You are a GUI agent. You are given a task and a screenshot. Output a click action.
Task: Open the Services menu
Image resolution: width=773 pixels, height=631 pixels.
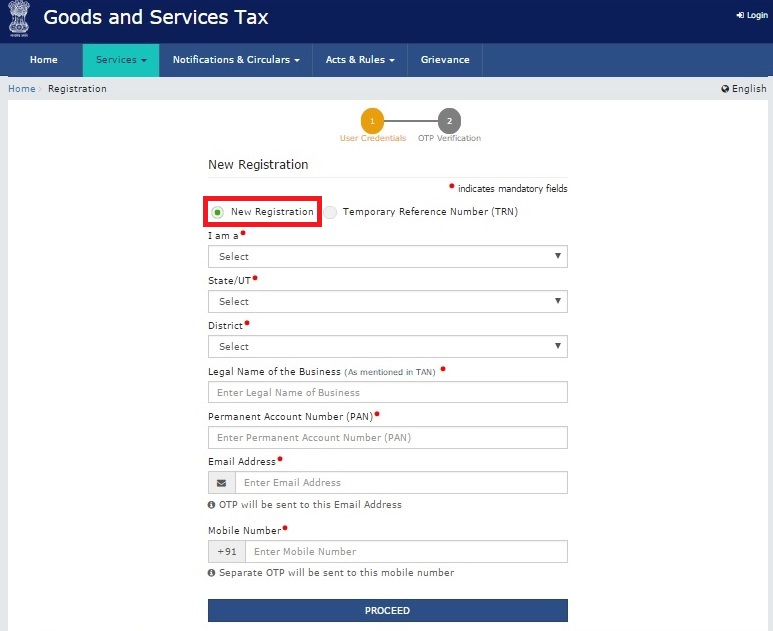coord(121,60)
